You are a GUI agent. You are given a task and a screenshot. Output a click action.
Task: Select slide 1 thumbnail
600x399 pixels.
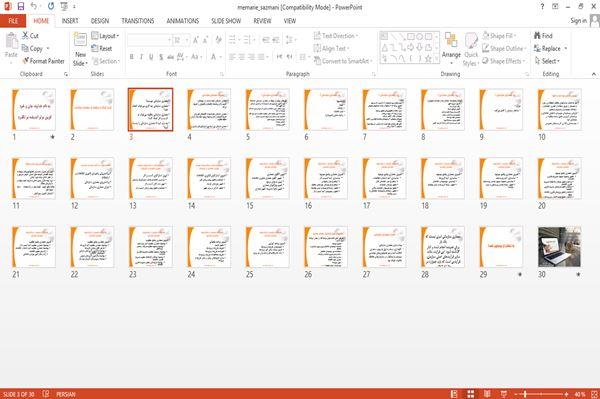click(34, 109)
